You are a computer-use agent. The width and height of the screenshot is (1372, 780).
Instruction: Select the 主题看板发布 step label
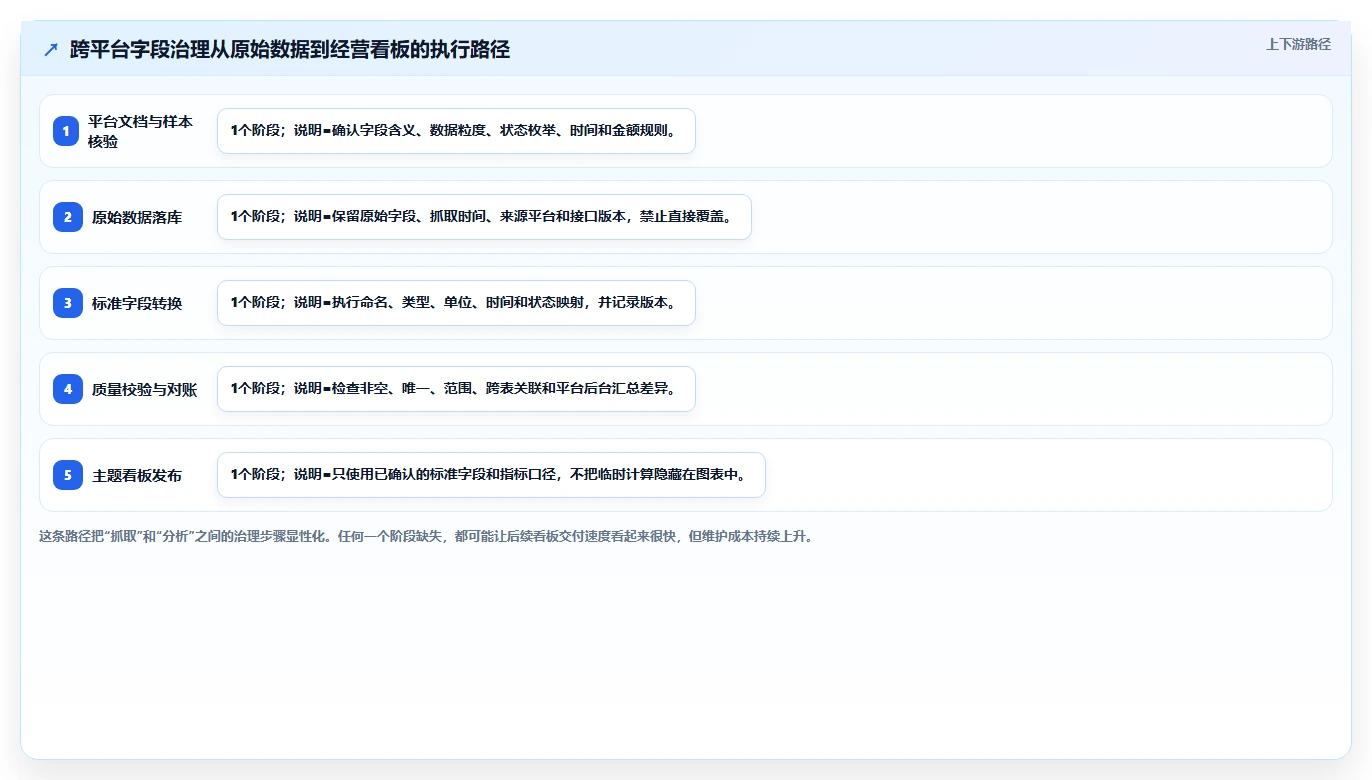(x=137, y=476)
